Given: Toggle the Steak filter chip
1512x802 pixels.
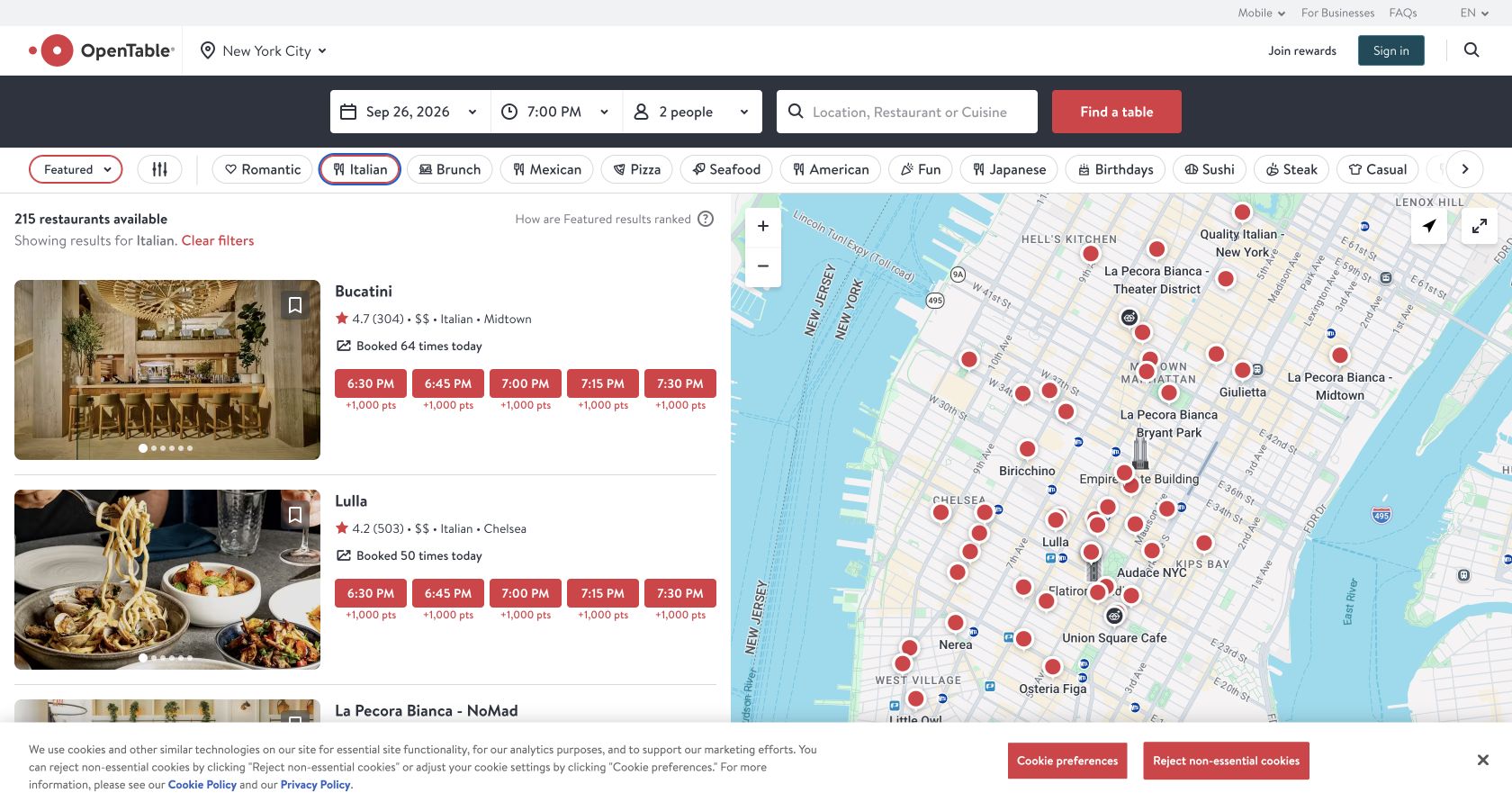Looking at the screenshot, I should point(1291,169).
